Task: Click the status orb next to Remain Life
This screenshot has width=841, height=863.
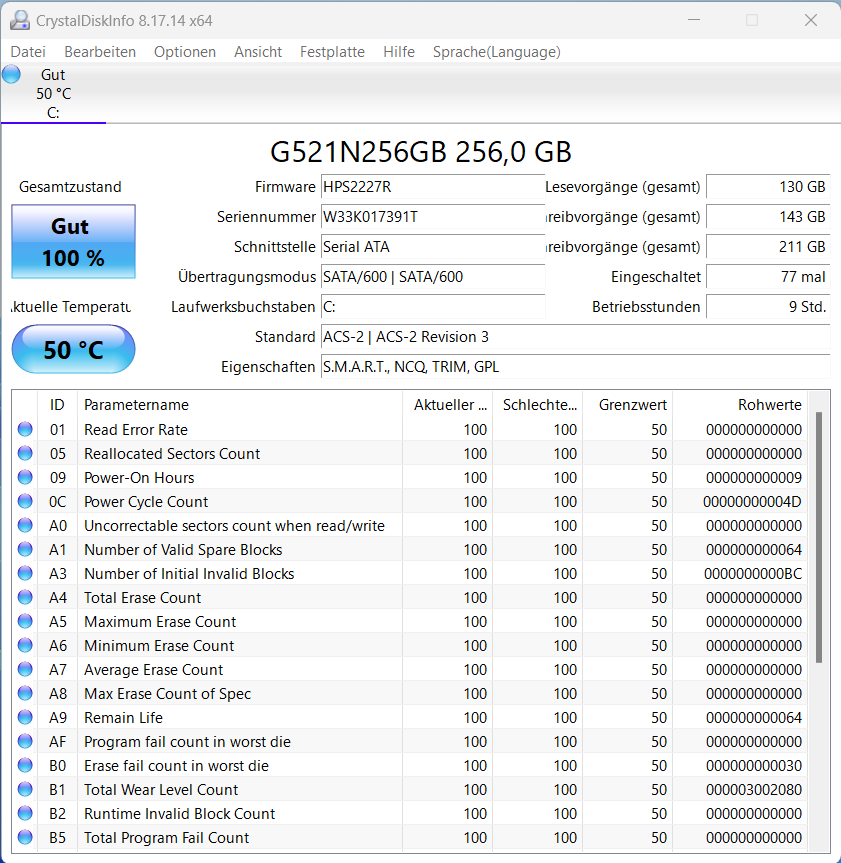Action: point(25,718)
